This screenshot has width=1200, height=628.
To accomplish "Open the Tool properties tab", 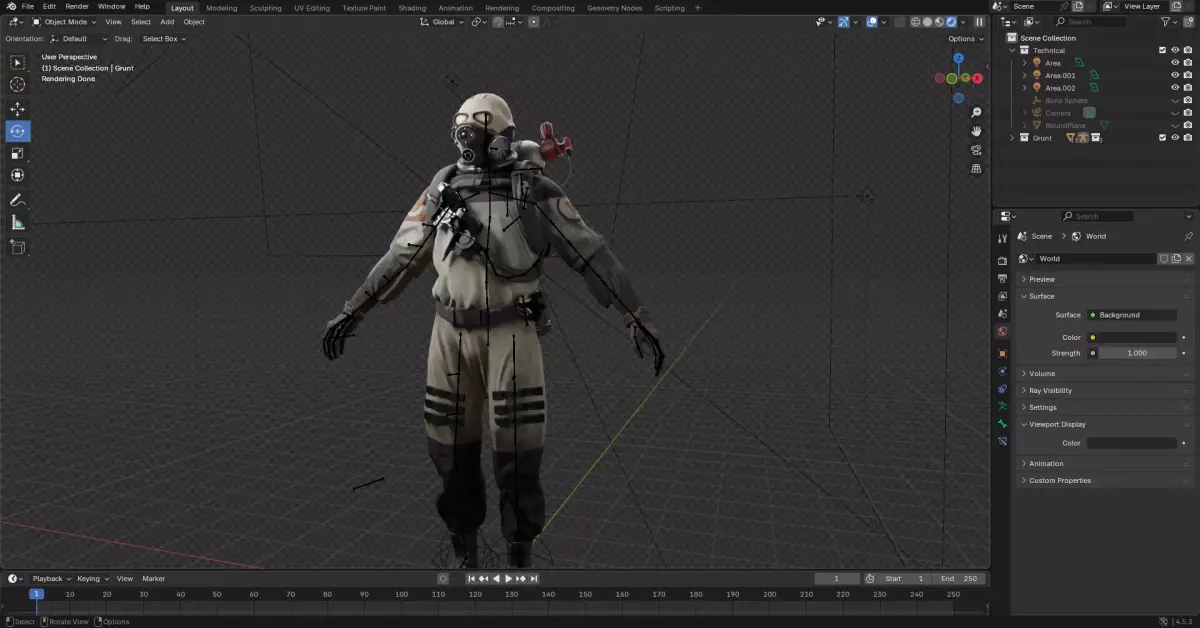I will tap(1002, 238).
